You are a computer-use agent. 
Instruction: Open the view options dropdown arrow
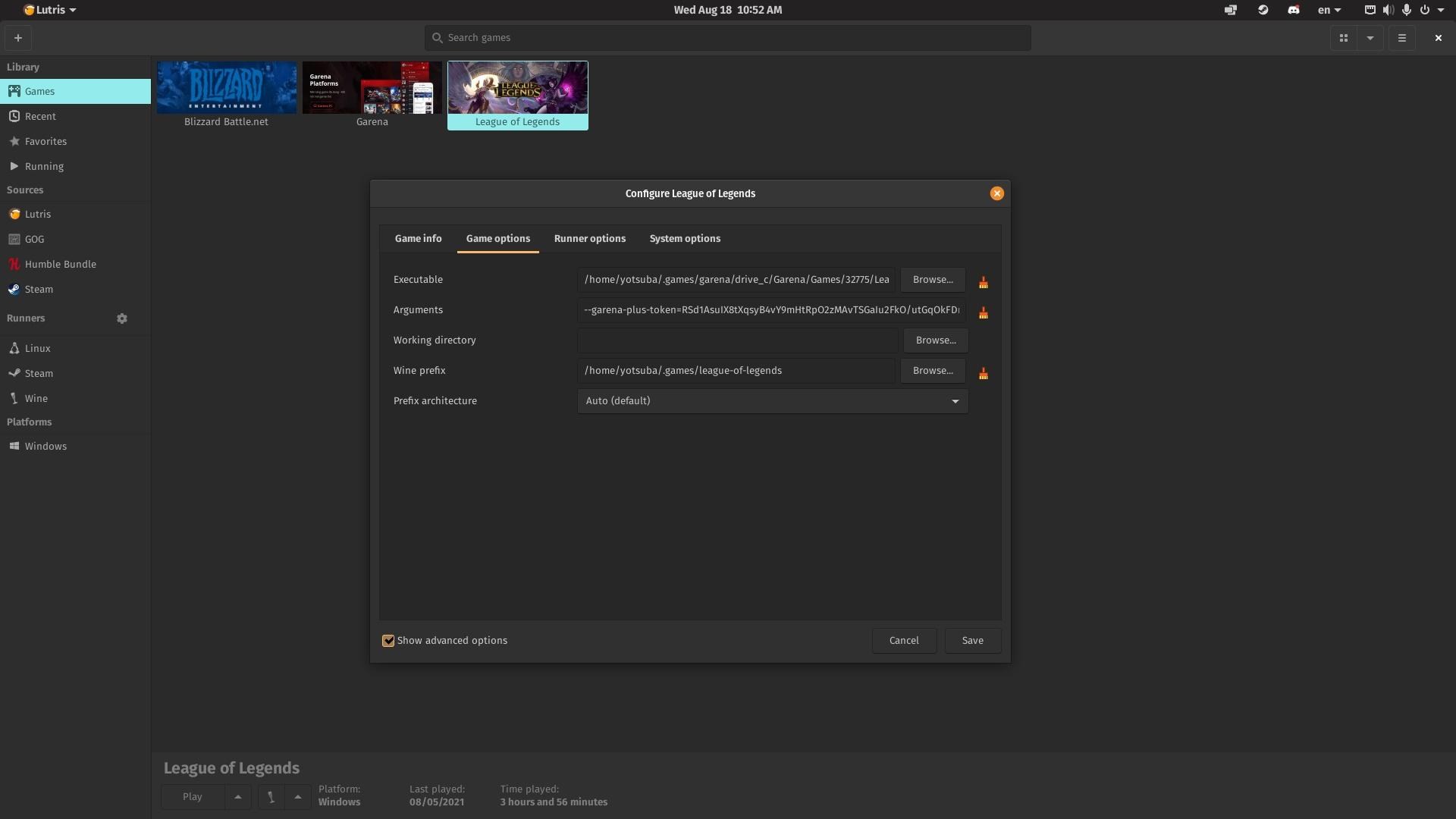point(1370,38)
